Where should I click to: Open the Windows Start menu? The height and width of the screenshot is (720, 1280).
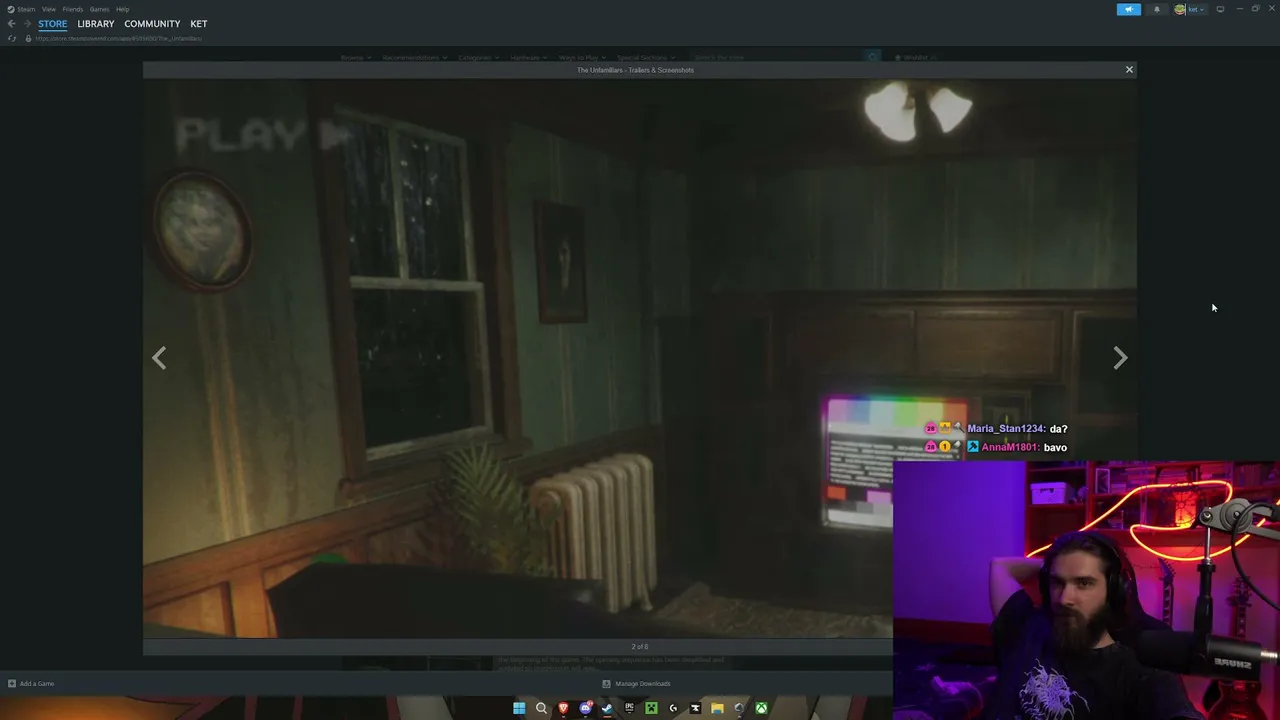coord(519,708)
